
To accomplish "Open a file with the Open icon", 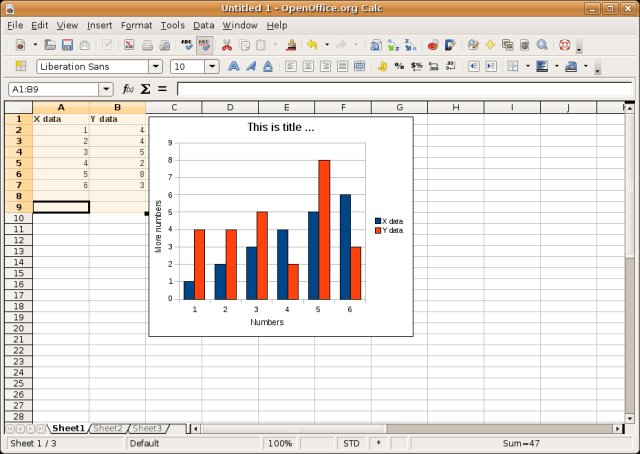I will pos(50,45).
